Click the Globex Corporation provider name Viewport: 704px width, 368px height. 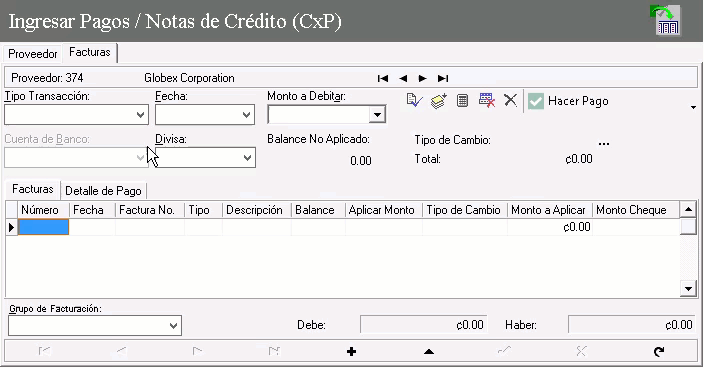pos(189,78)
